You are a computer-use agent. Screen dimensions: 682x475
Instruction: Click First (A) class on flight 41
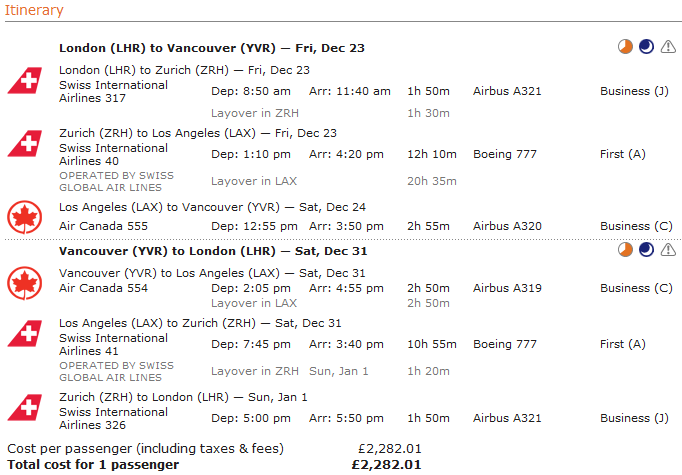coord(623,344)
